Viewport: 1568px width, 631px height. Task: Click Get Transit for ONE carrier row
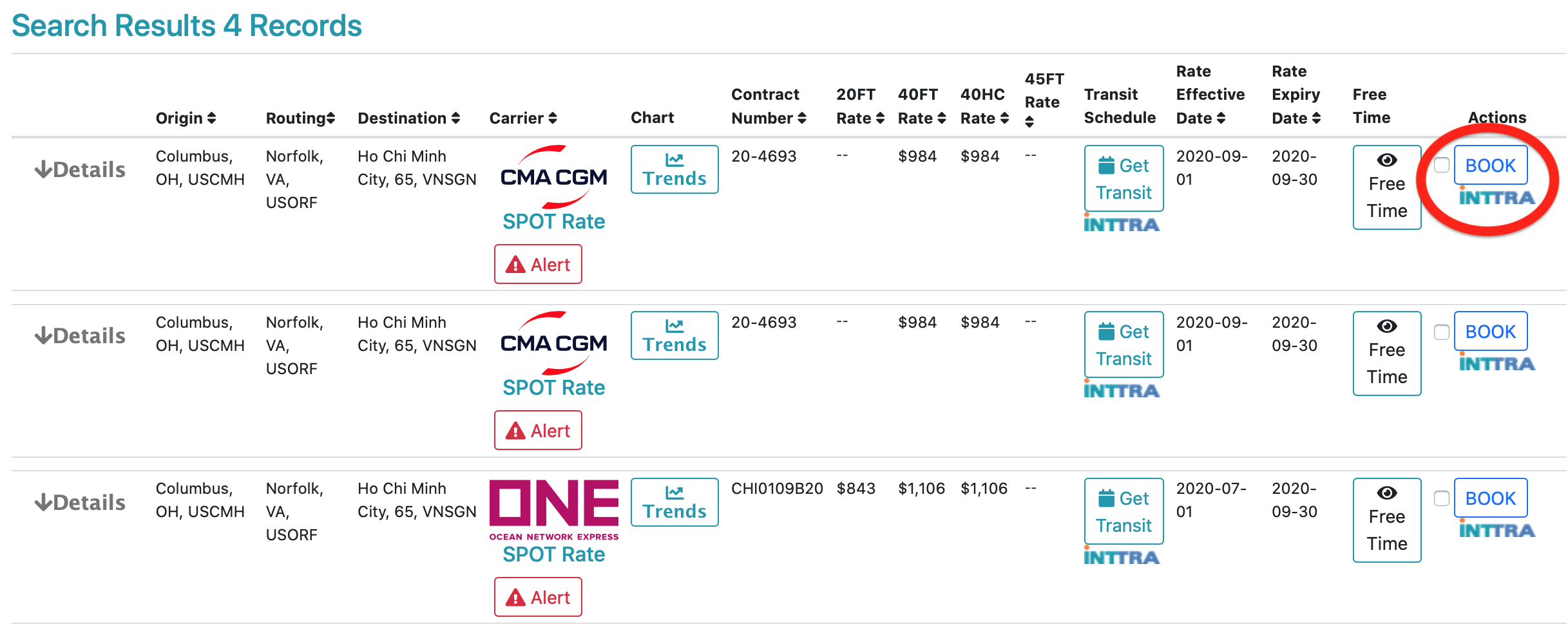[1123, 511]
